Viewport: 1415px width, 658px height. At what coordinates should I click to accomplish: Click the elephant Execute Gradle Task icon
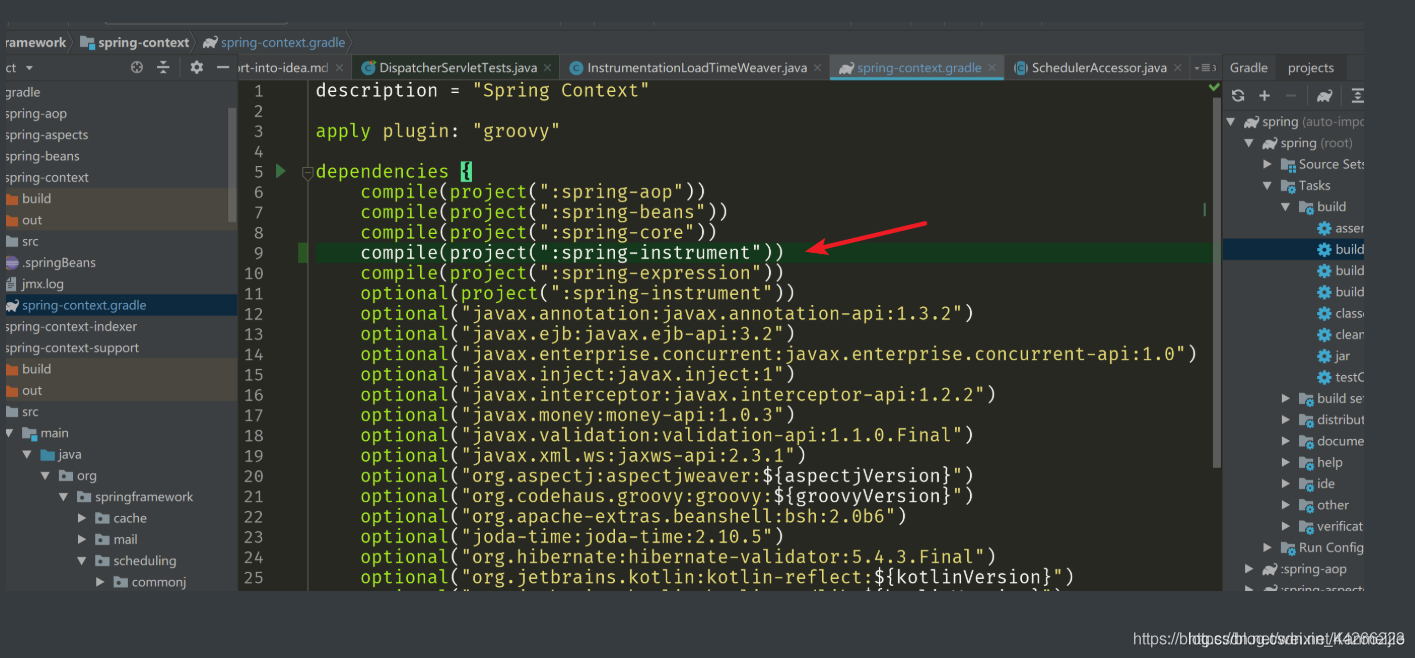1324,95
